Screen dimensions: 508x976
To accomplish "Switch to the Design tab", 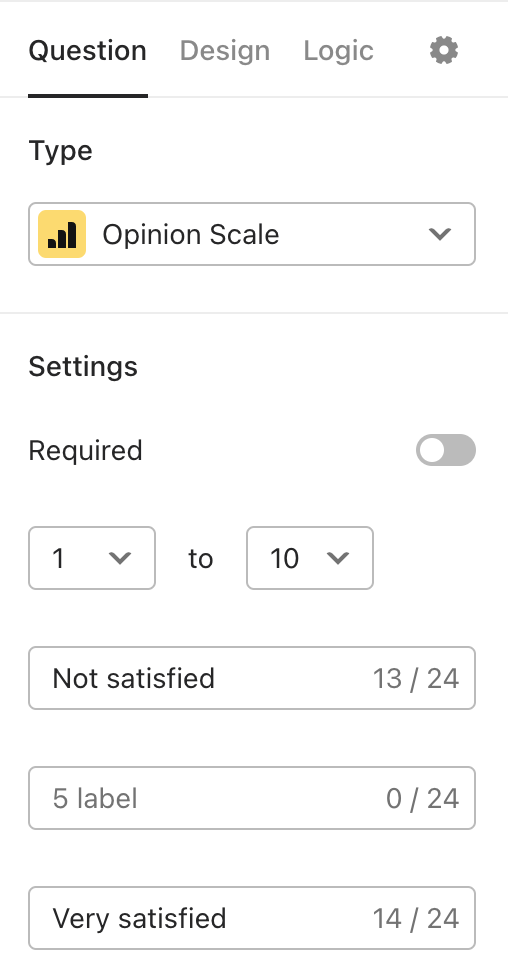I will pyautogui.click(x=225, y=50).
